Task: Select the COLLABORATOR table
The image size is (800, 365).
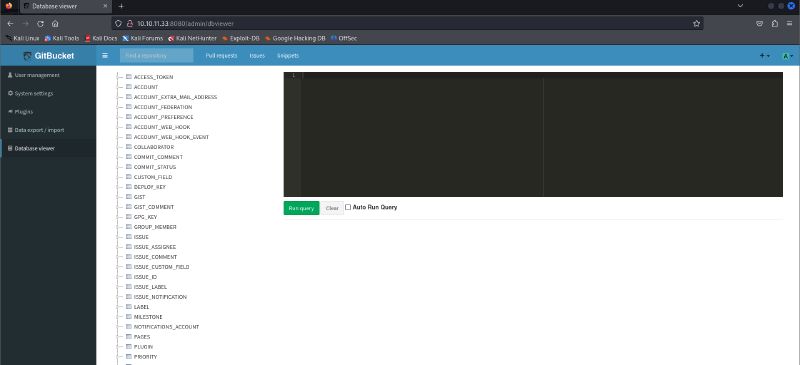Action: pos(154,147)
